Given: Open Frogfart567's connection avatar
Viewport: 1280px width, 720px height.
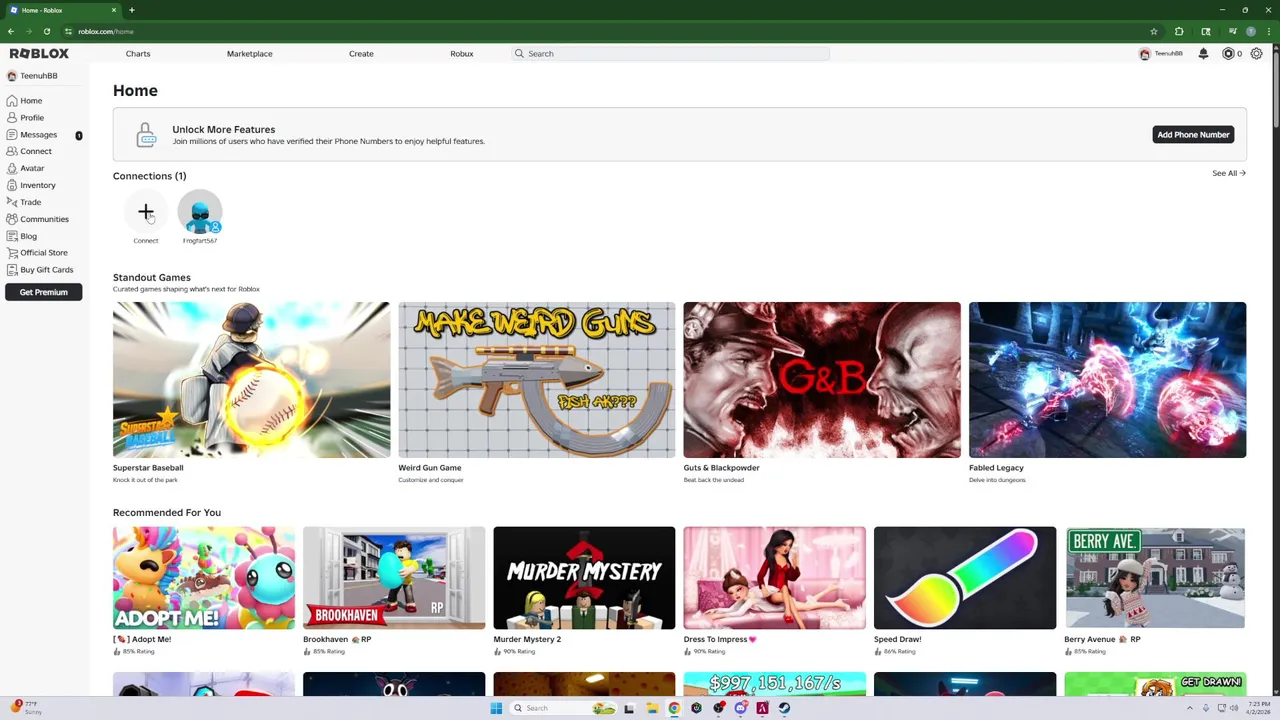Looking at the screenshot, I should coord(200,212).
